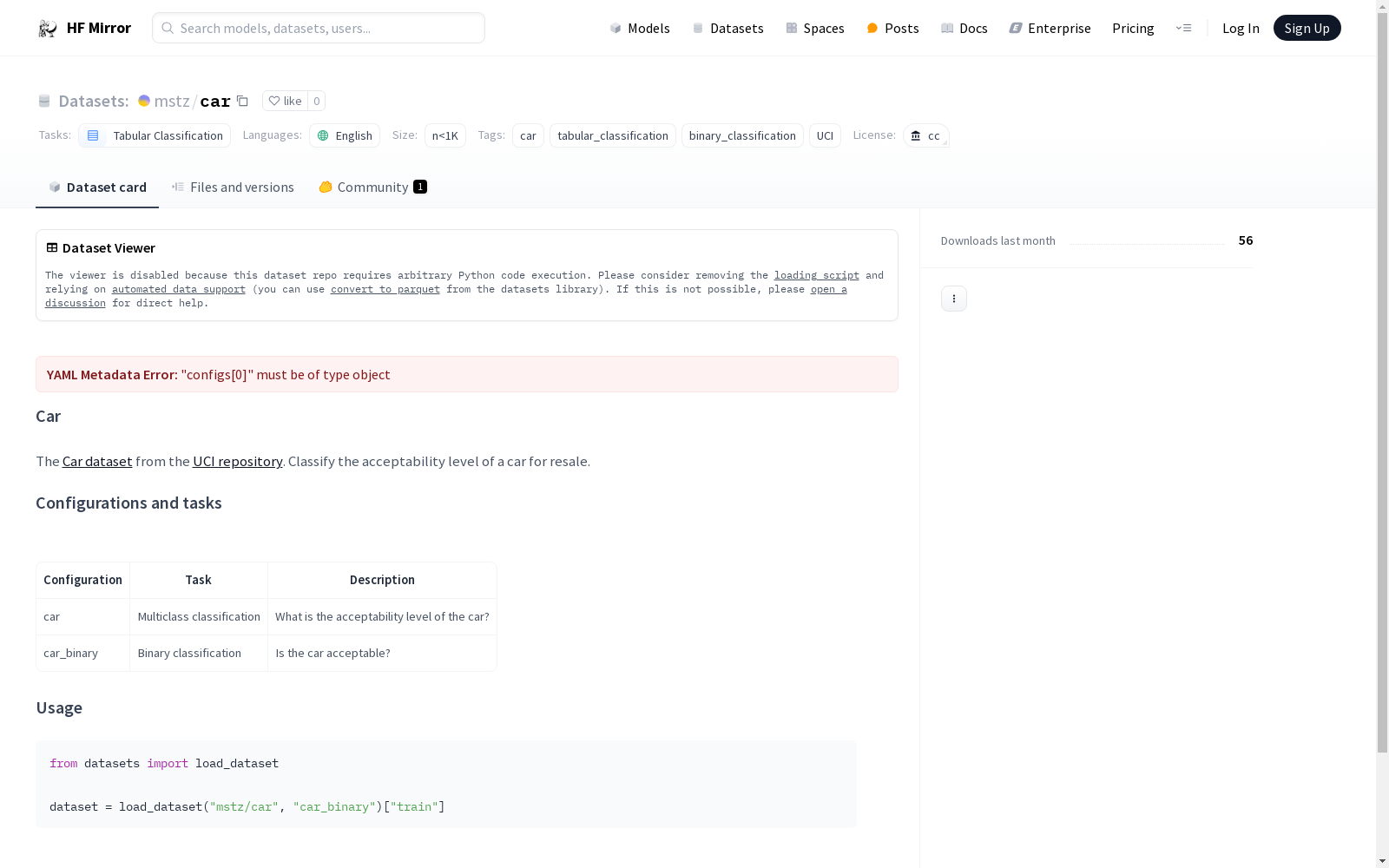Click the like count number
This screenshot has width=1389, height=868.
317,101
